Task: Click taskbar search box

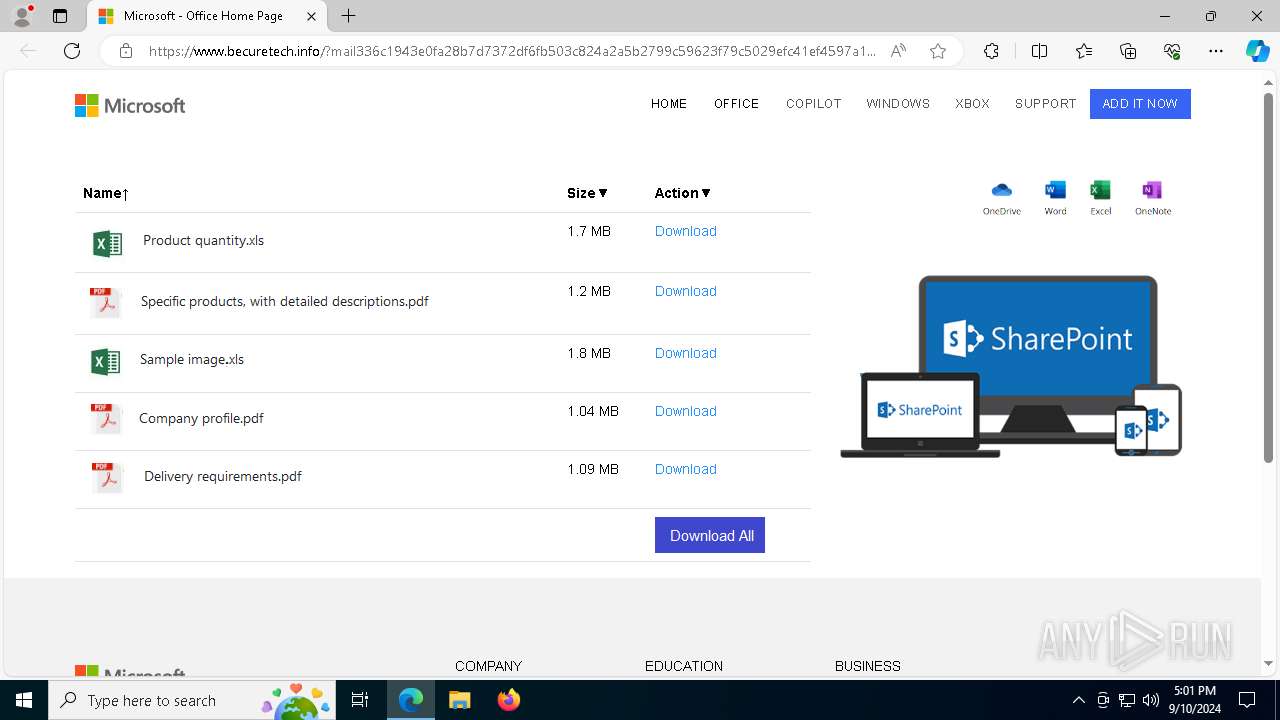Action: tap(193, 700)
